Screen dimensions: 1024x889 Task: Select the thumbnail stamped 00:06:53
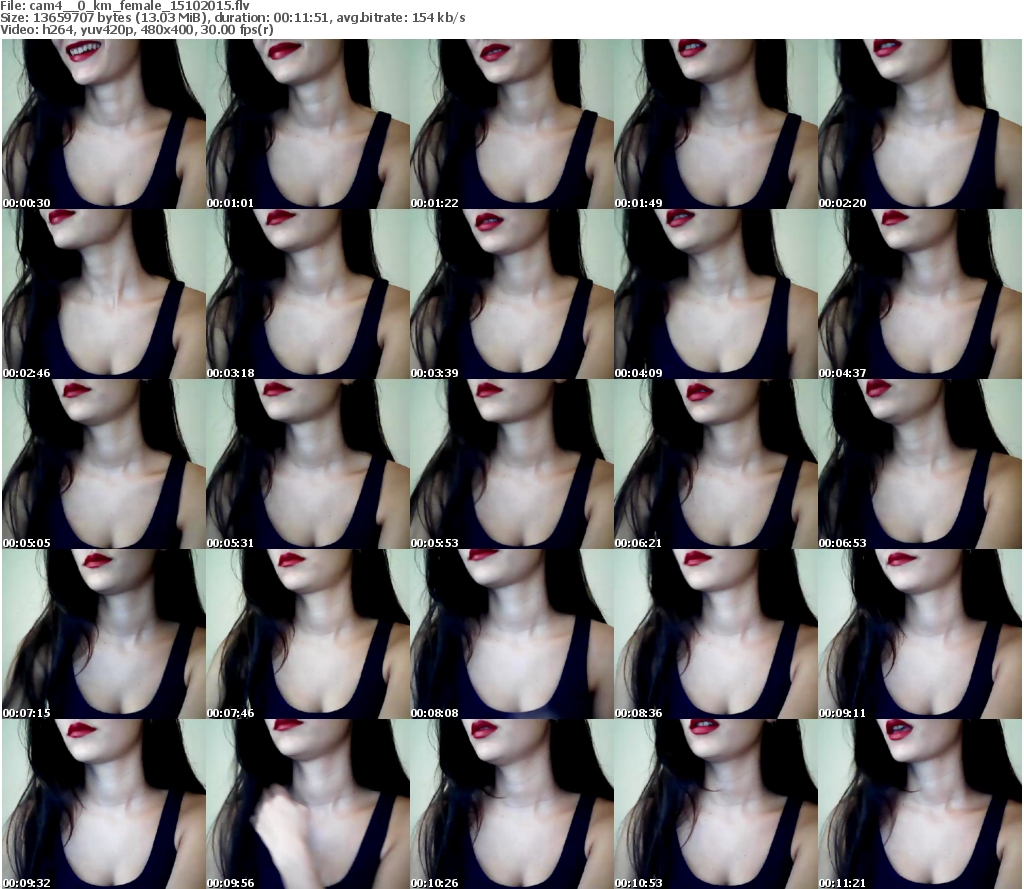[920, 464]
